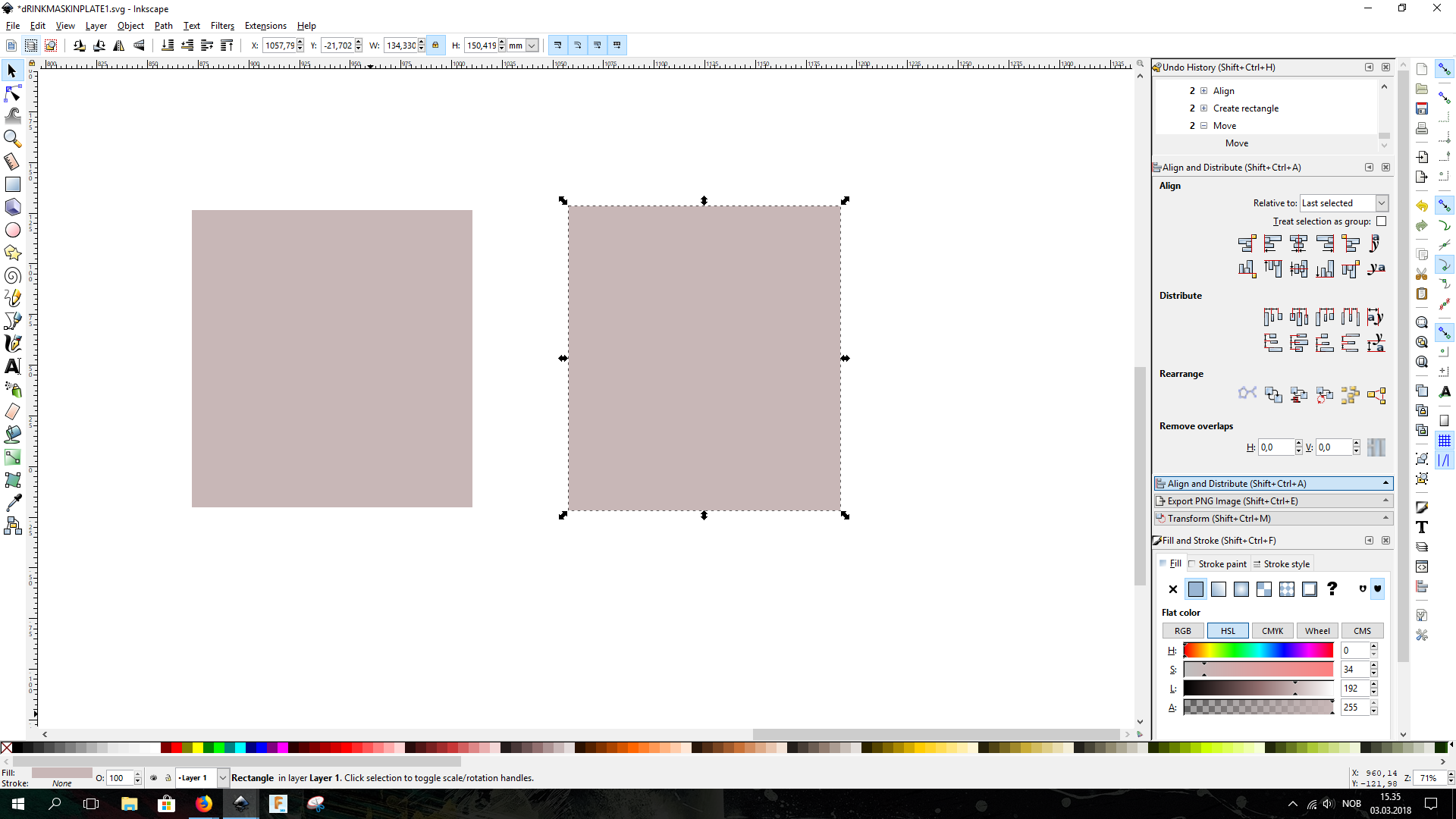Toggle layer visibility eye in status bar
1456x819 pixels.
pos(154,778)
